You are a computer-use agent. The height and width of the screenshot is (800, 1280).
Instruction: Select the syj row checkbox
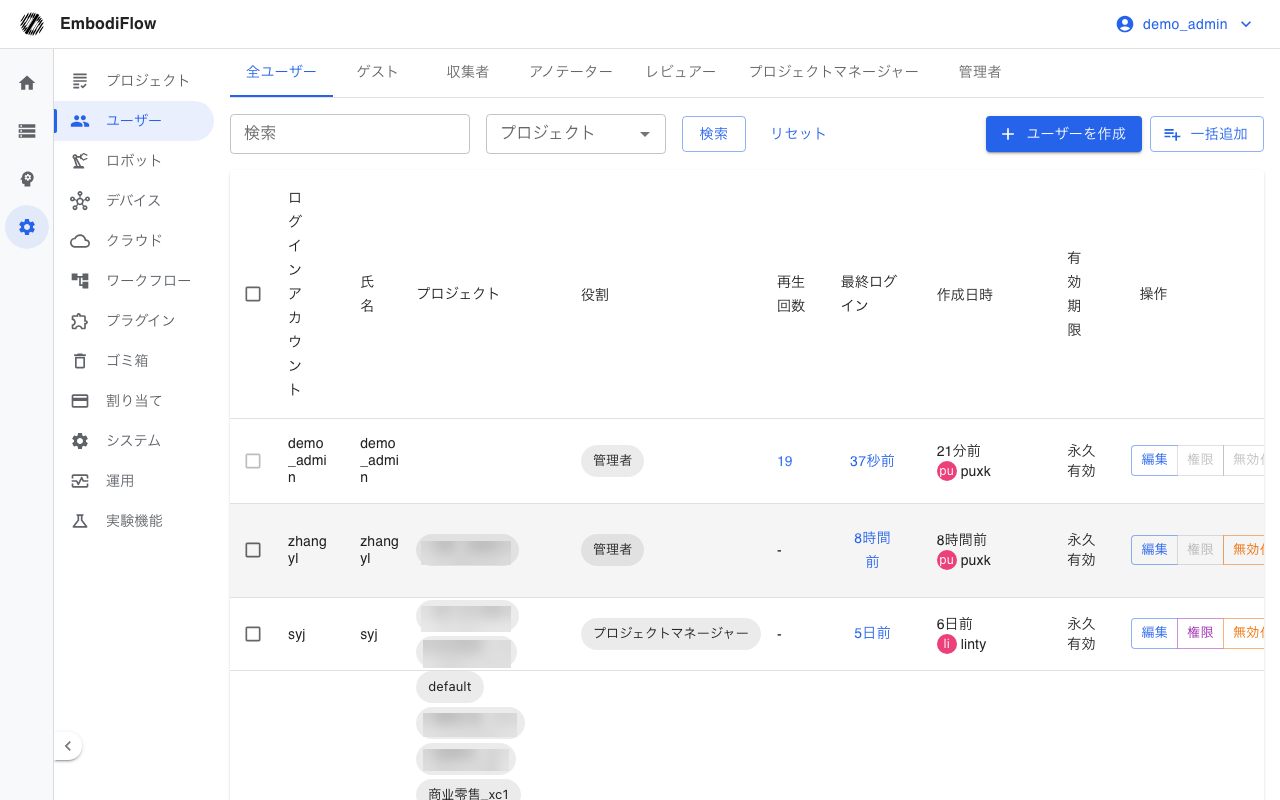[253, 634]
